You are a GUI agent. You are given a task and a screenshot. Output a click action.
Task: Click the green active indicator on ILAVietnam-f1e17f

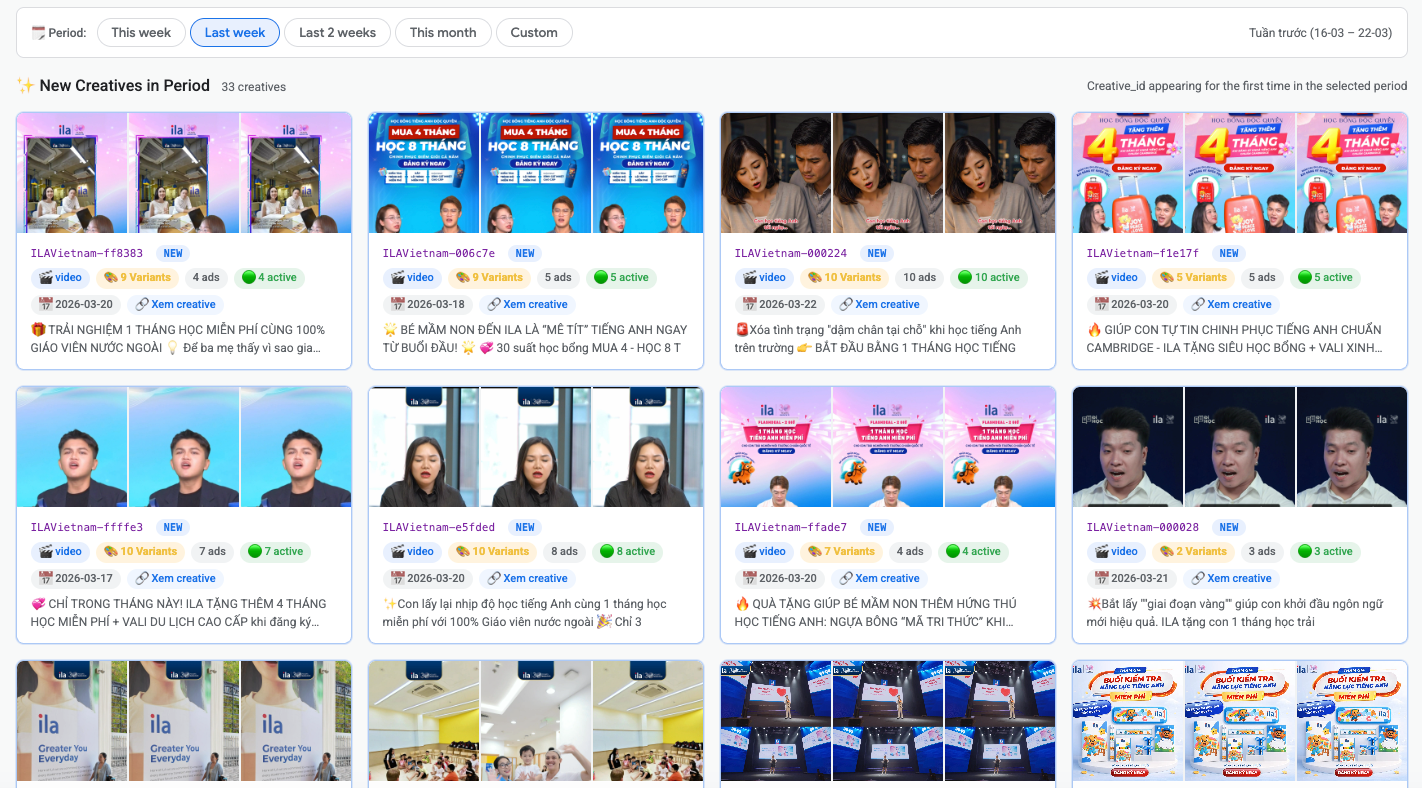[1304, 277]
